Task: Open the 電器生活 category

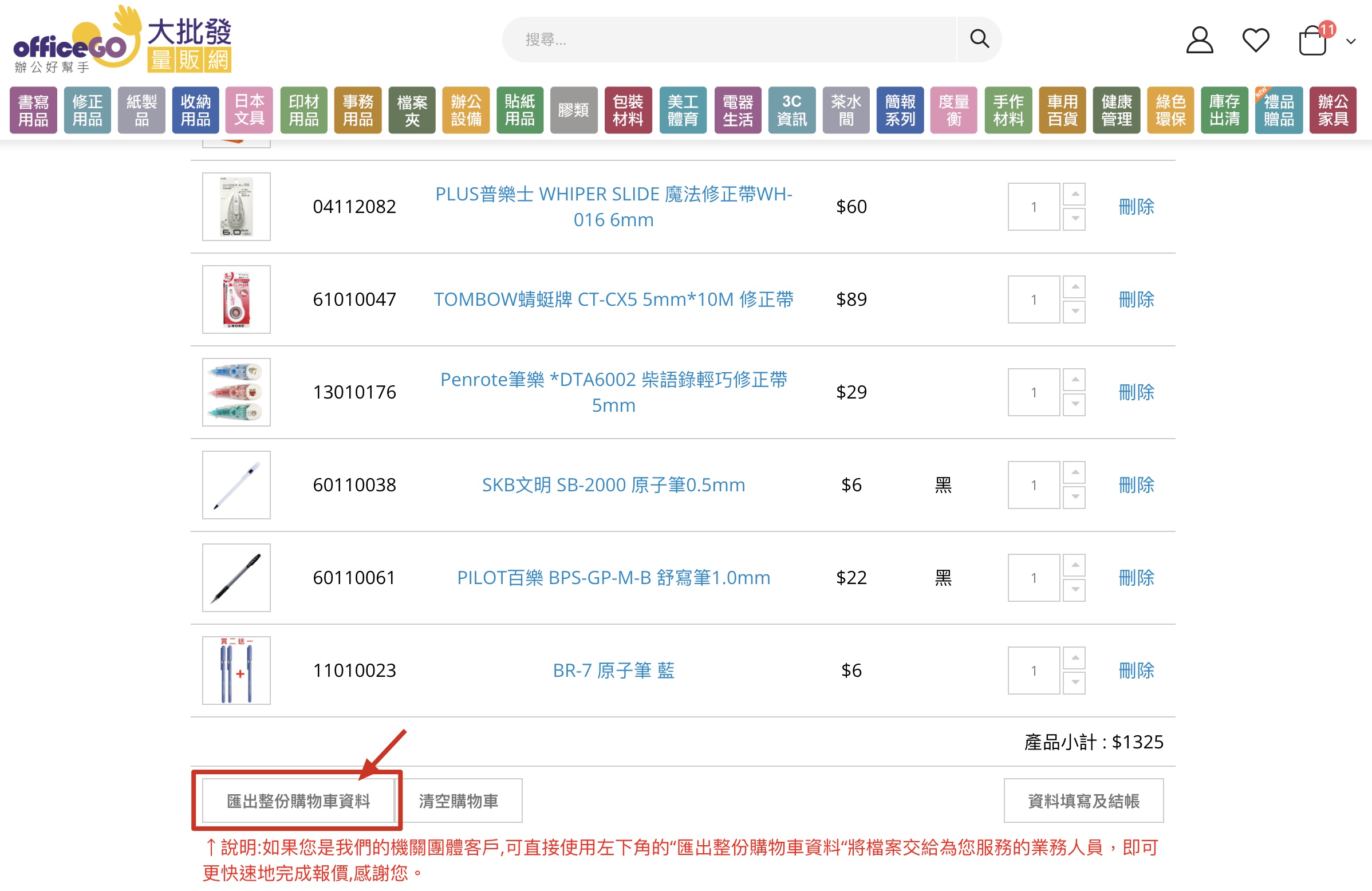Action: point(738,110)
